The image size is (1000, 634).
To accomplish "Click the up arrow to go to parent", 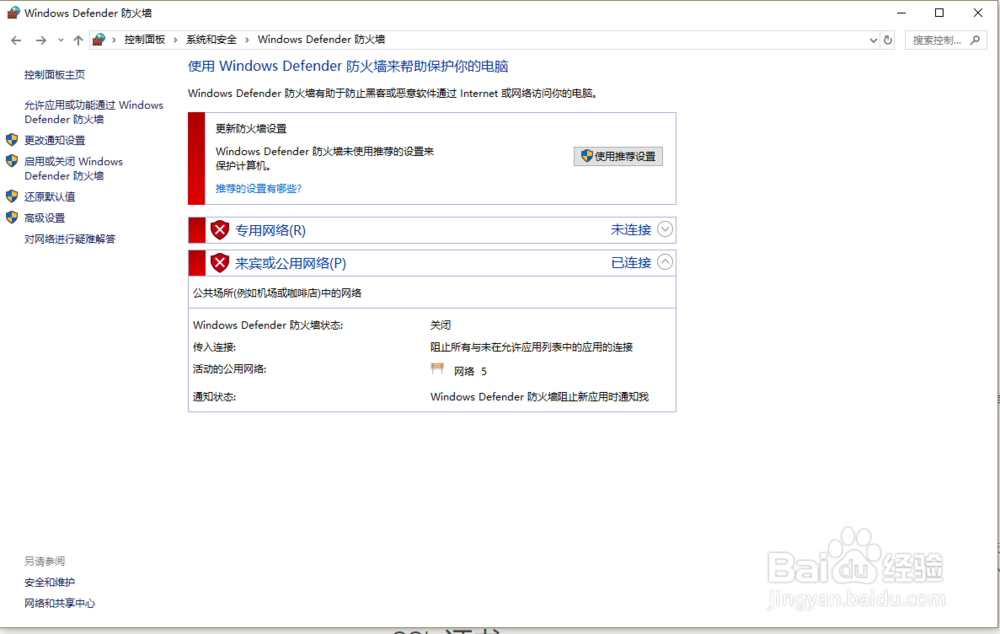I will click(x=78, y=39).
